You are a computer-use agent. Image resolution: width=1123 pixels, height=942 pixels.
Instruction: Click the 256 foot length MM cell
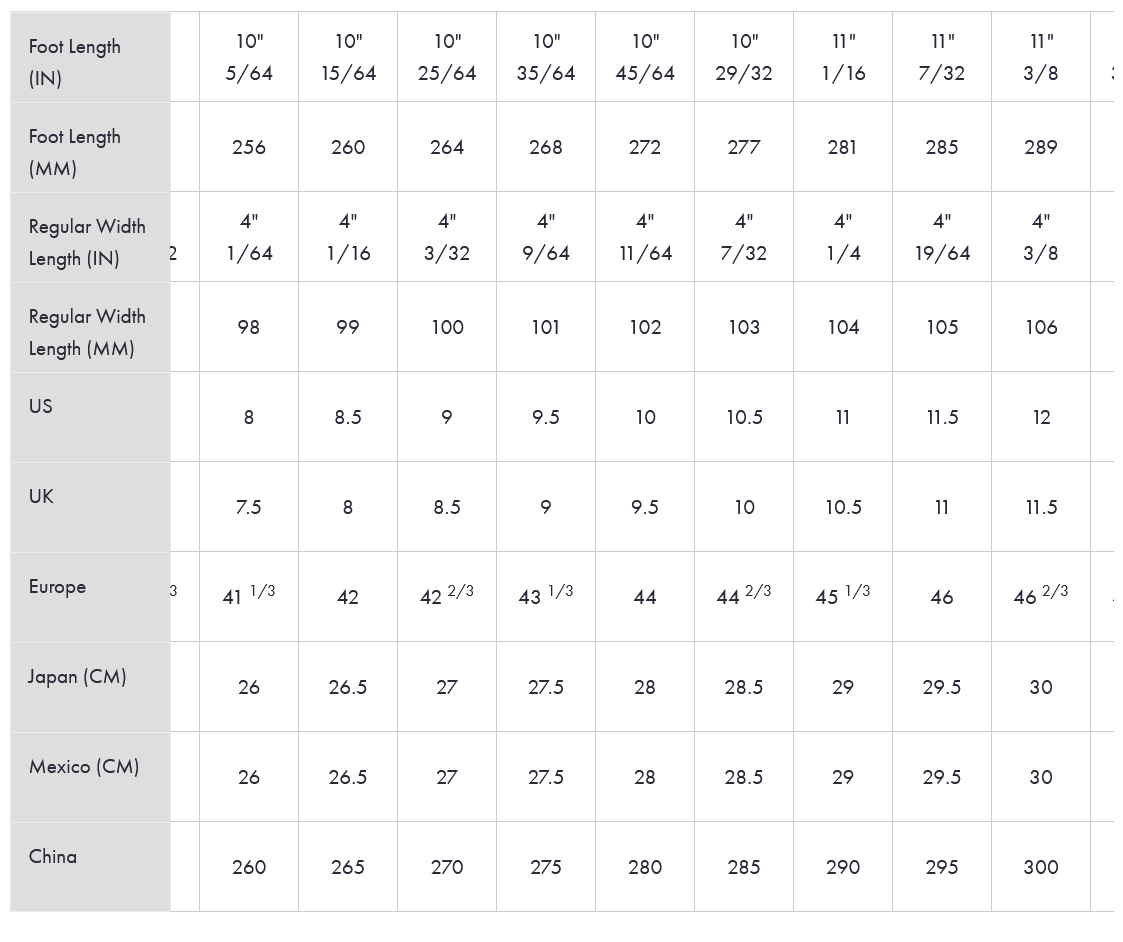point(249,147)
